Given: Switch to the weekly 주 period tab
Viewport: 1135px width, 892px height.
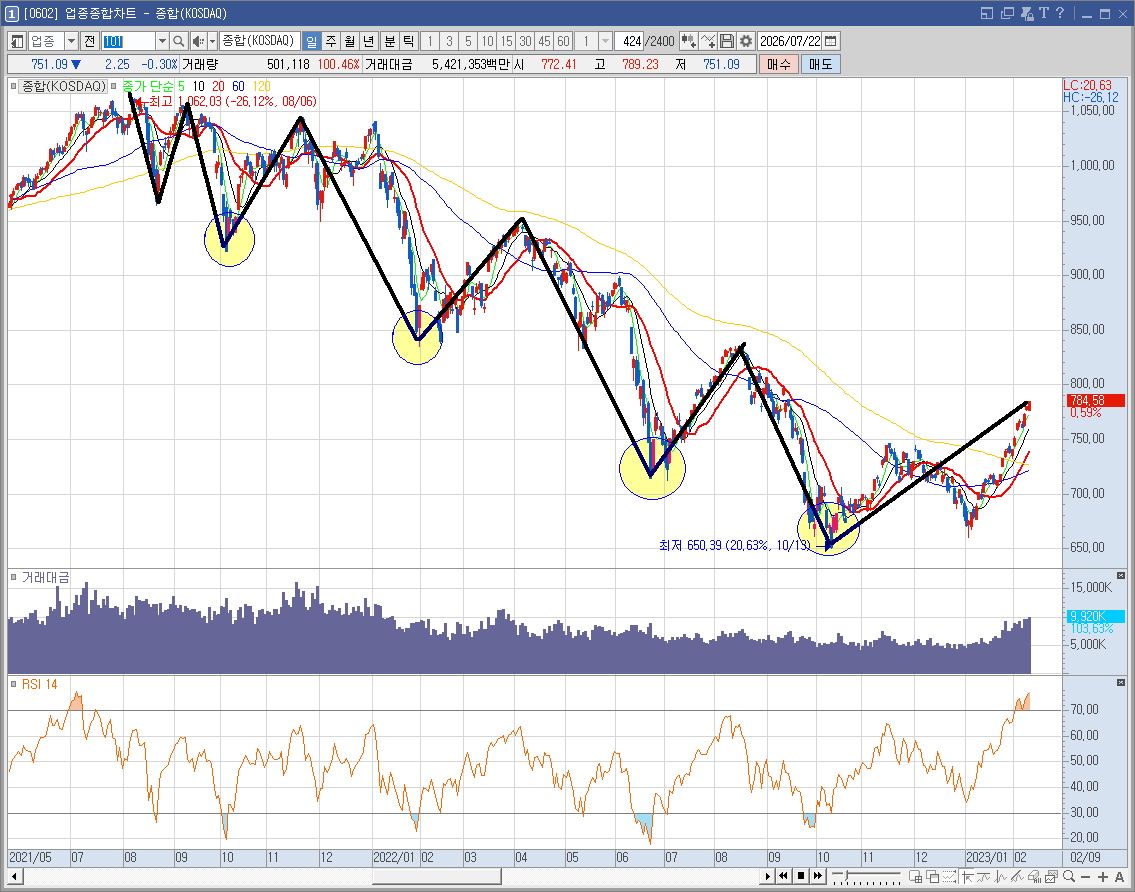Looking at the screenshot, I should coord(331,41).
